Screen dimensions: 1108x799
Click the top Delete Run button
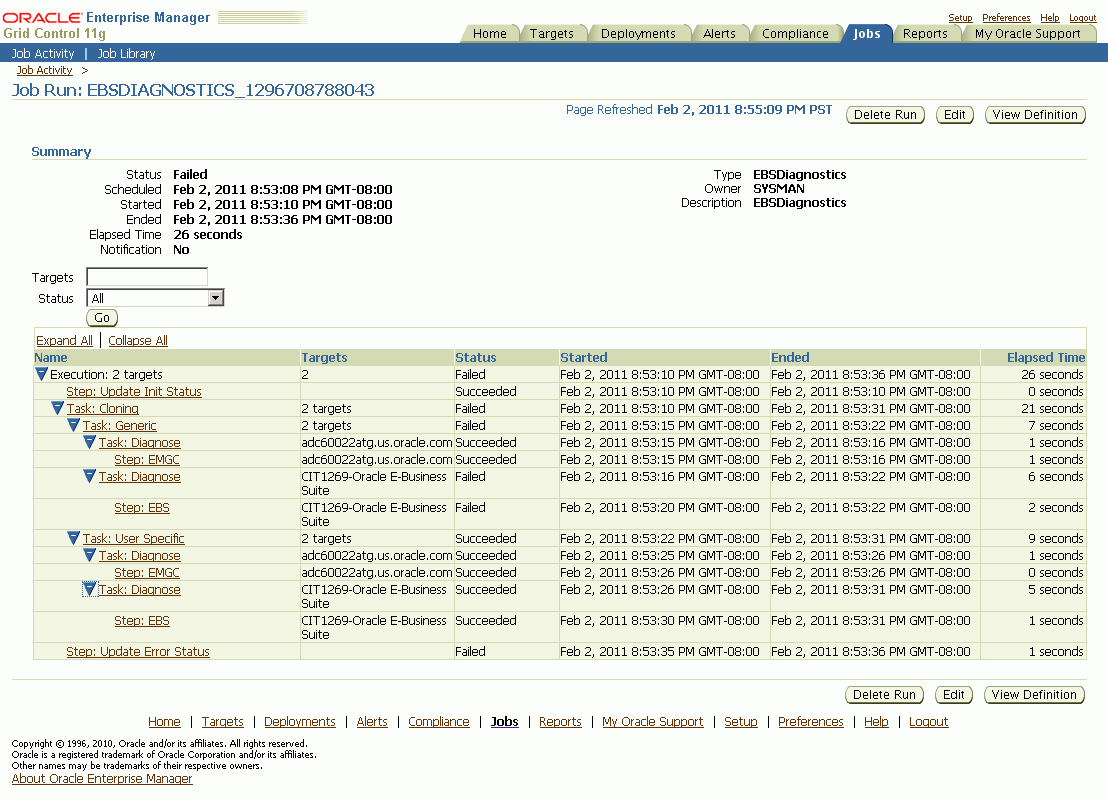pos(885,114)
